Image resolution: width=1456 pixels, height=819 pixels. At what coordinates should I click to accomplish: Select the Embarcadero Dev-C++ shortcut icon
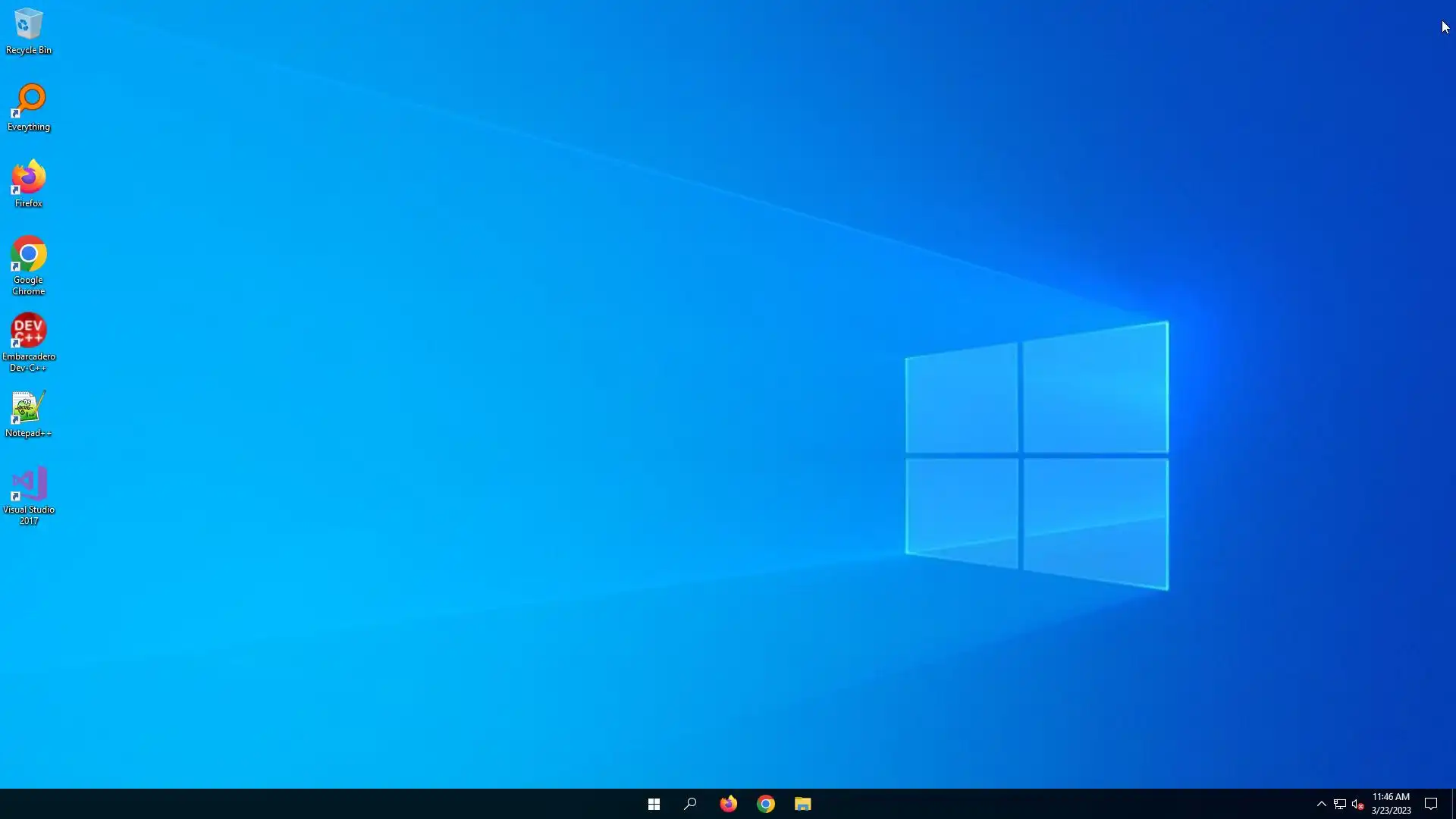tap(29, 331)
